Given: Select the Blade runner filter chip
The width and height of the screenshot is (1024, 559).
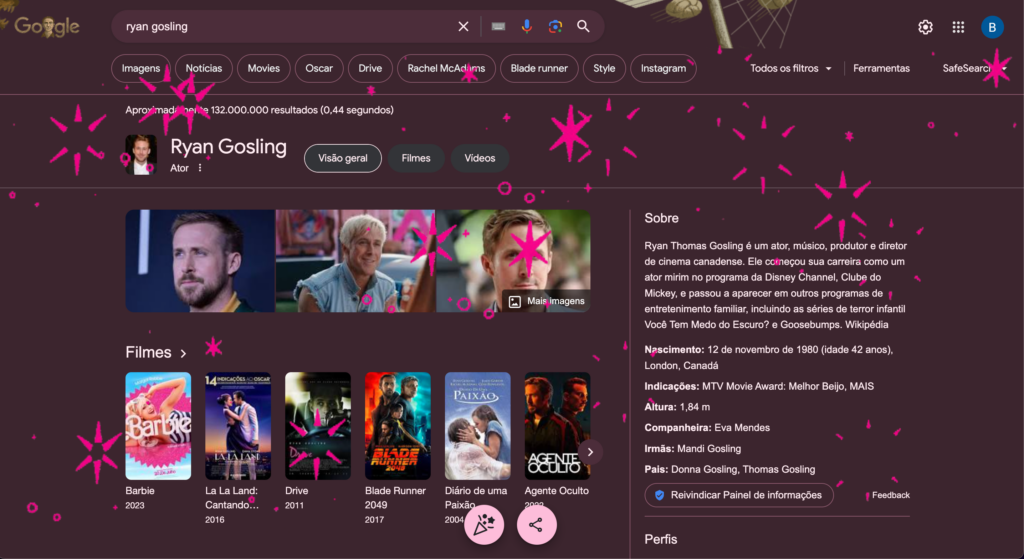Looking at the screenshot, I should 539,69.
